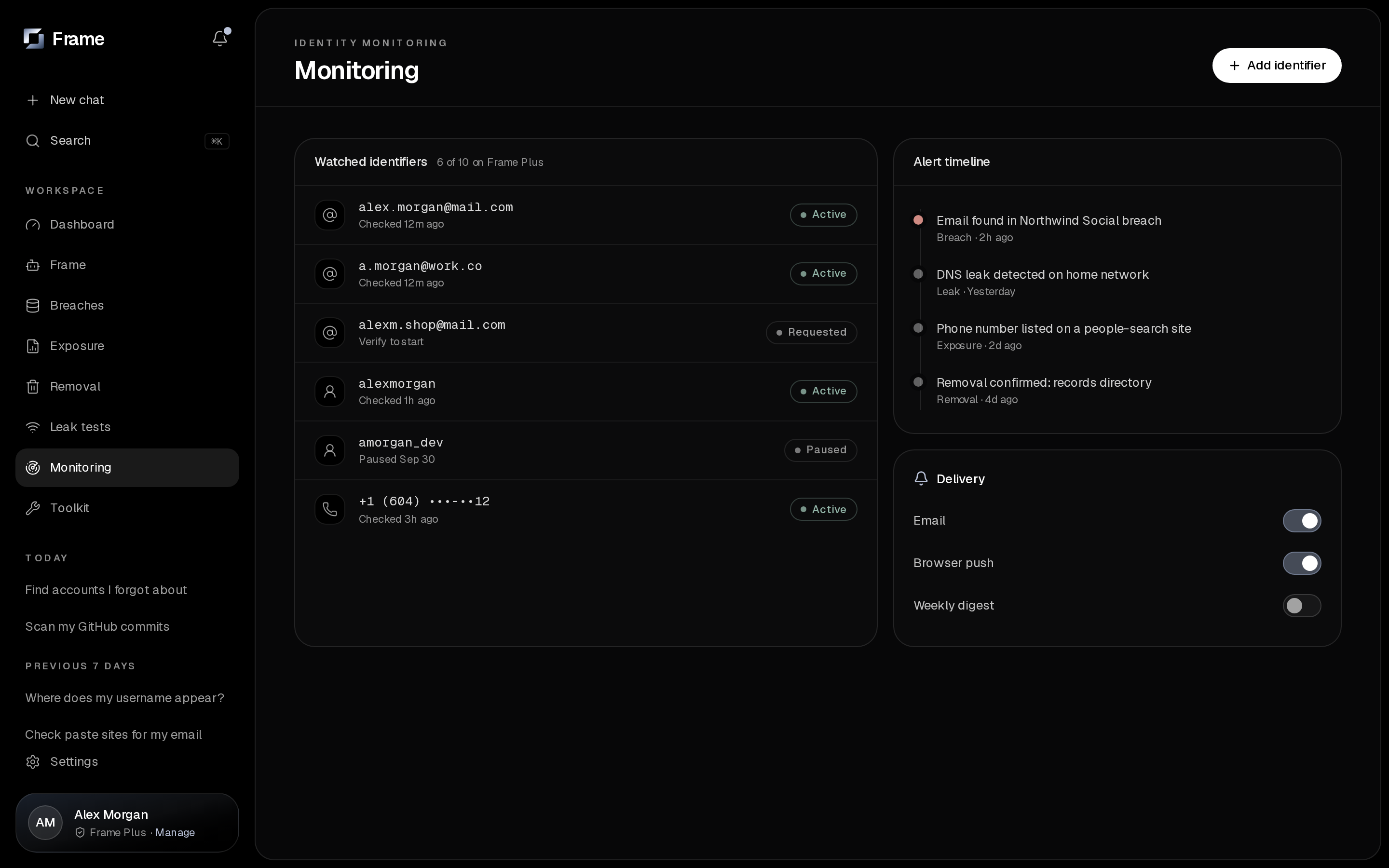
Task: Click the user icon for amorgan_dev
Action: point(329,450)
